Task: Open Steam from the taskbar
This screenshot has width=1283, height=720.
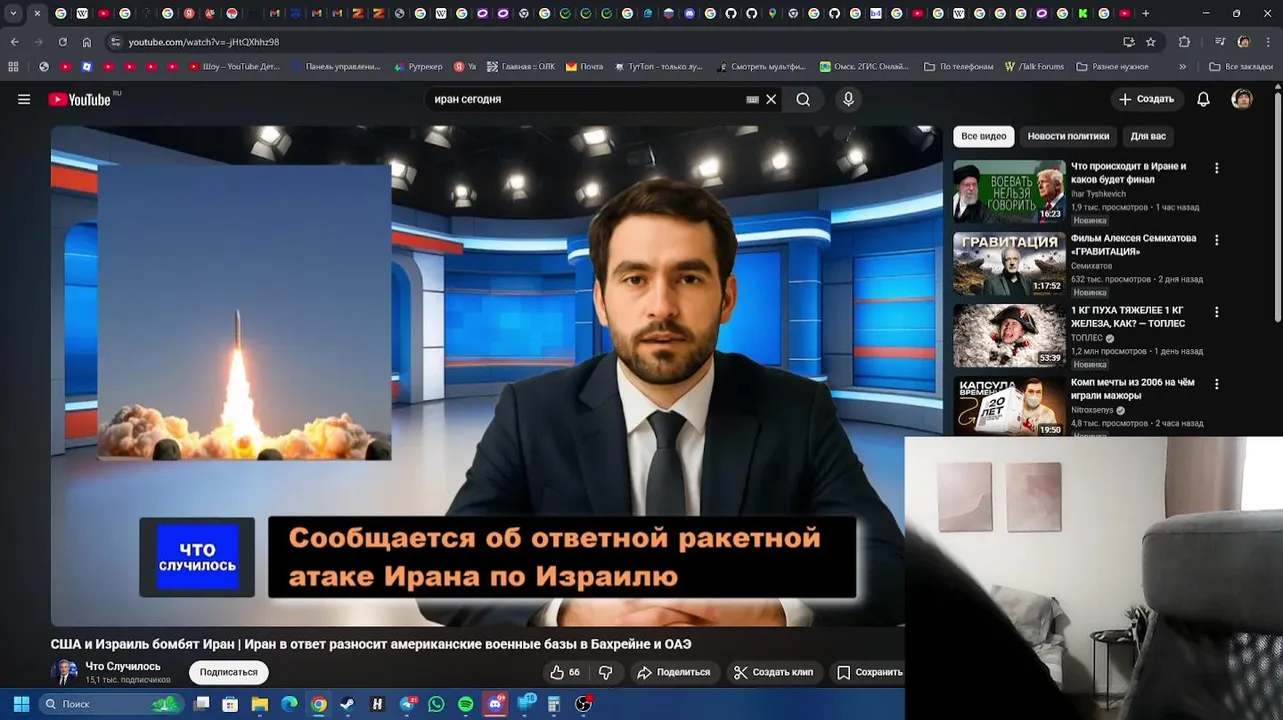Action: (x=347, y=704)
